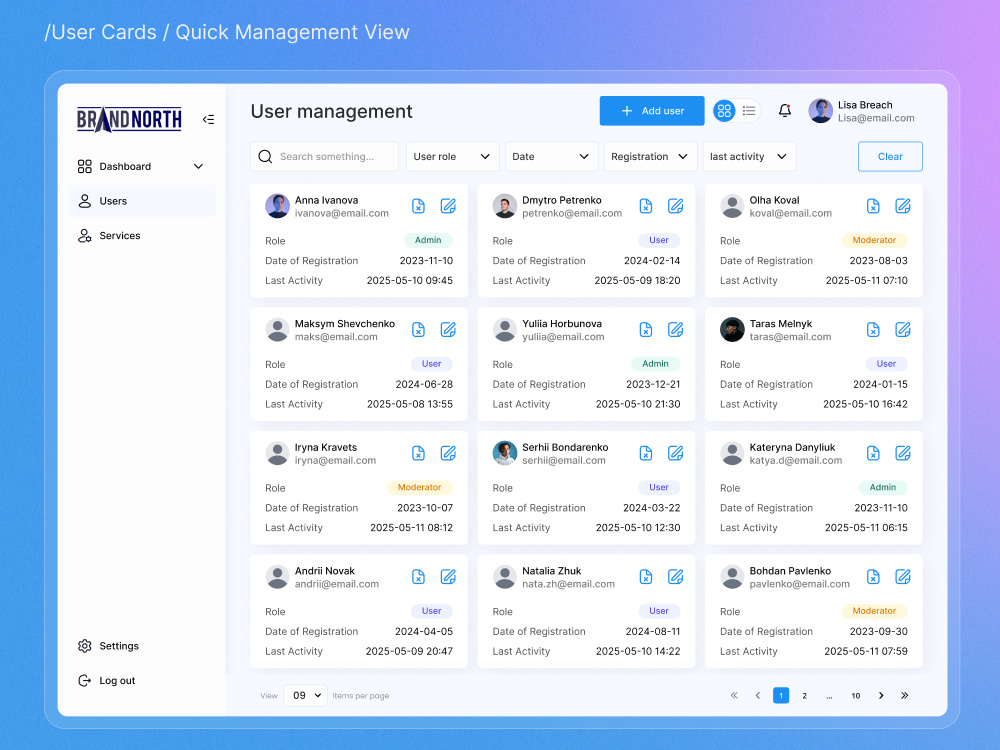Edit Bohdan Pavlenko's card
Image resolution: width=1000 pixels, height=750 pixels.
tap(903, 577)
